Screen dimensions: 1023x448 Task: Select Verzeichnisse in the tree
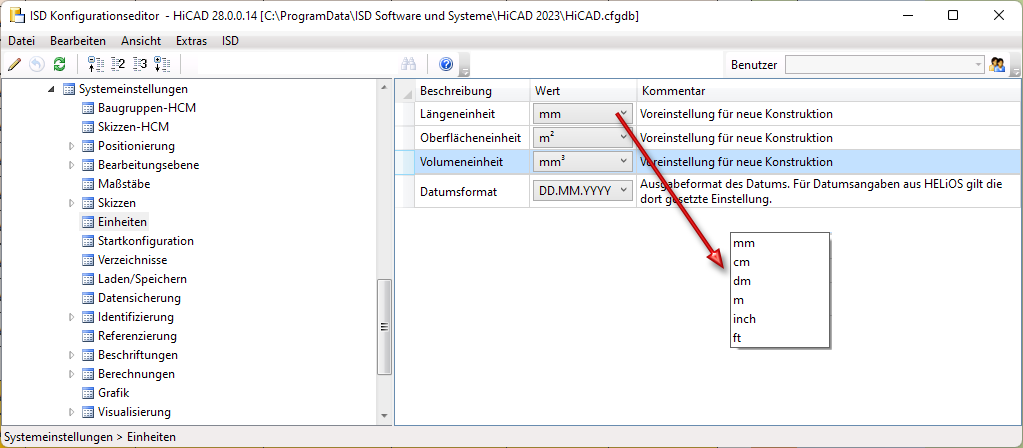pos(132,260)
